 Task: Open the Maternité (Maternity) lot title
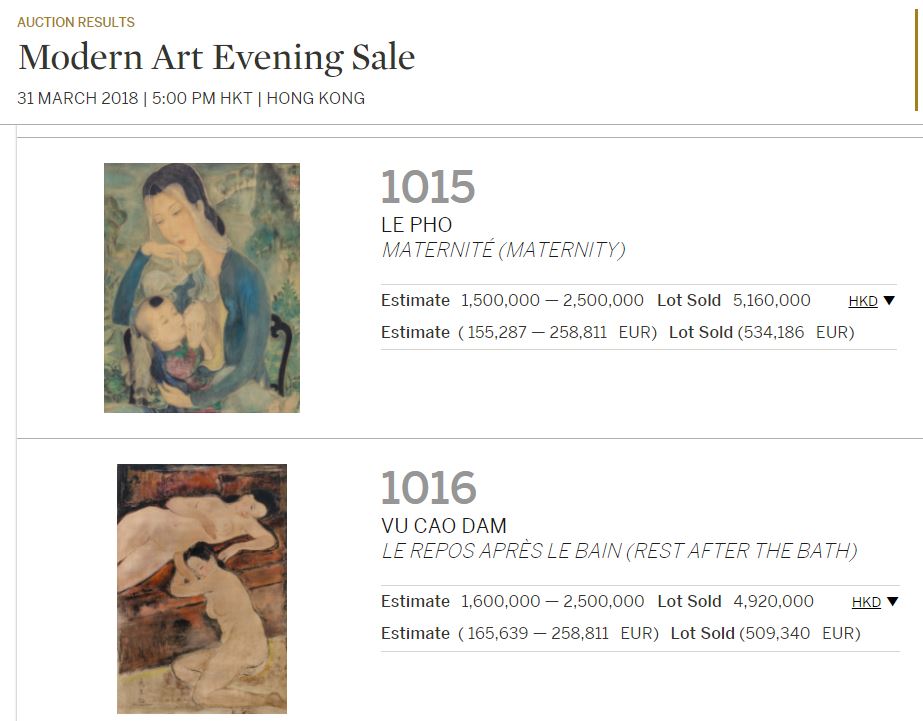(x=503, y=250)
